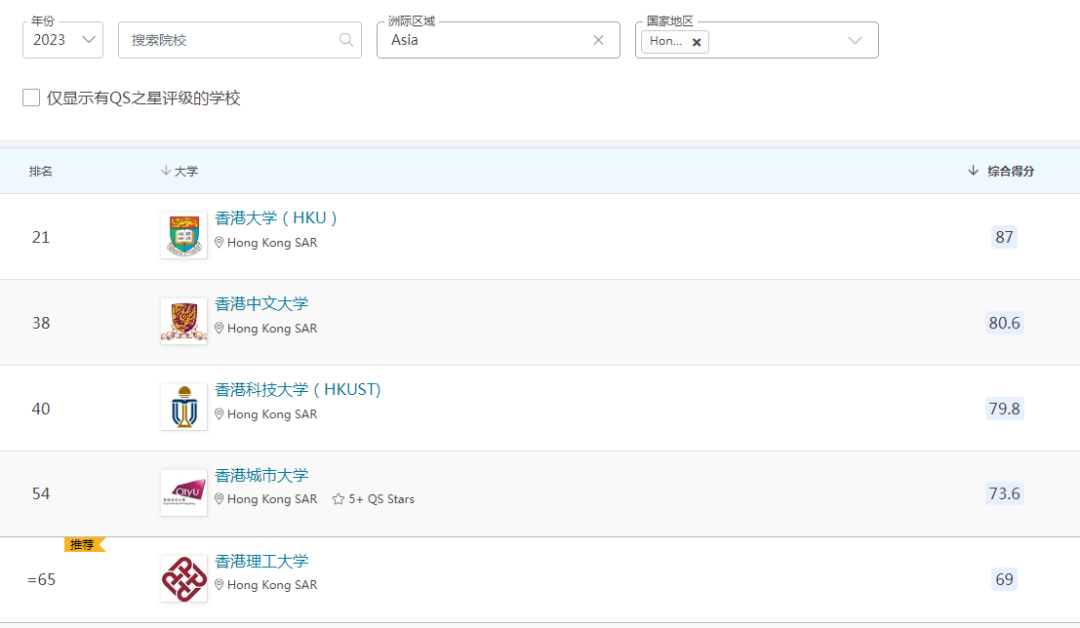
Task: Click rank number 40
Action: [x=41, y=409]
